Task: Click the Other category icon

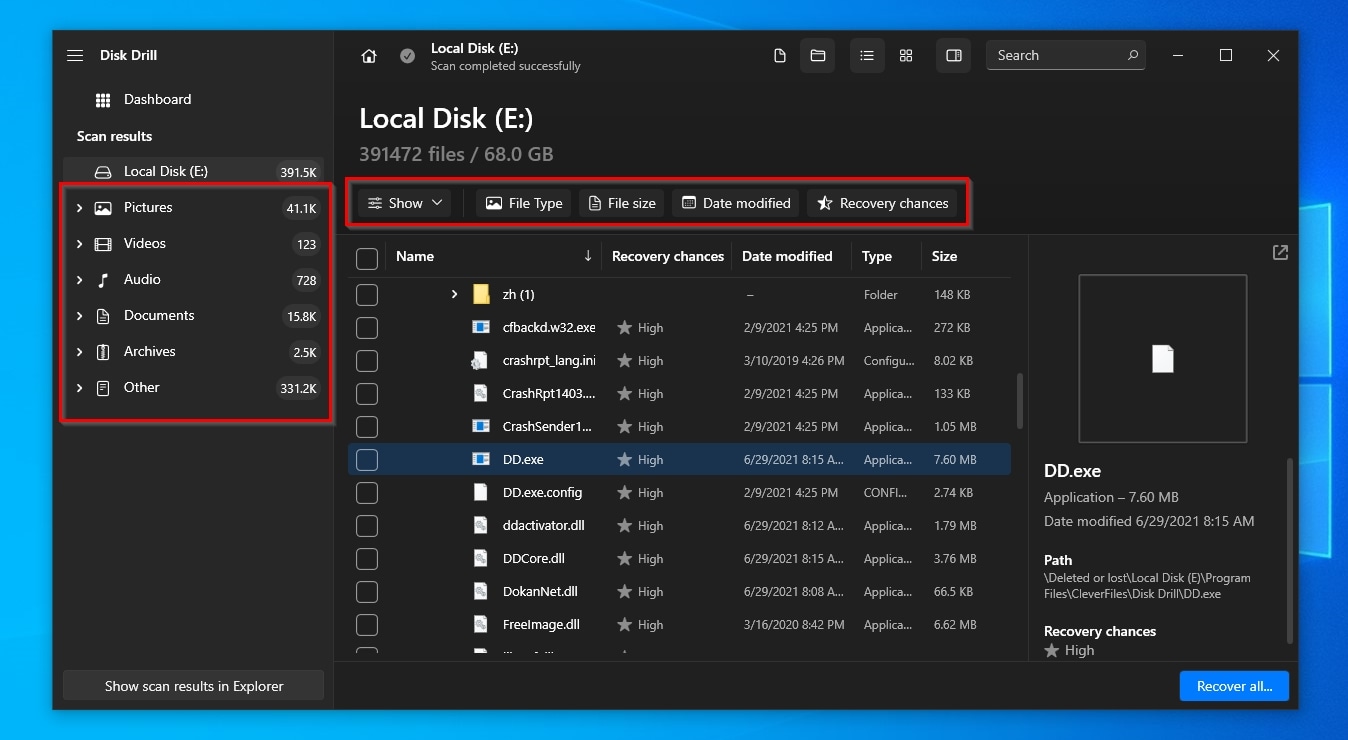Action: (103, 388)
